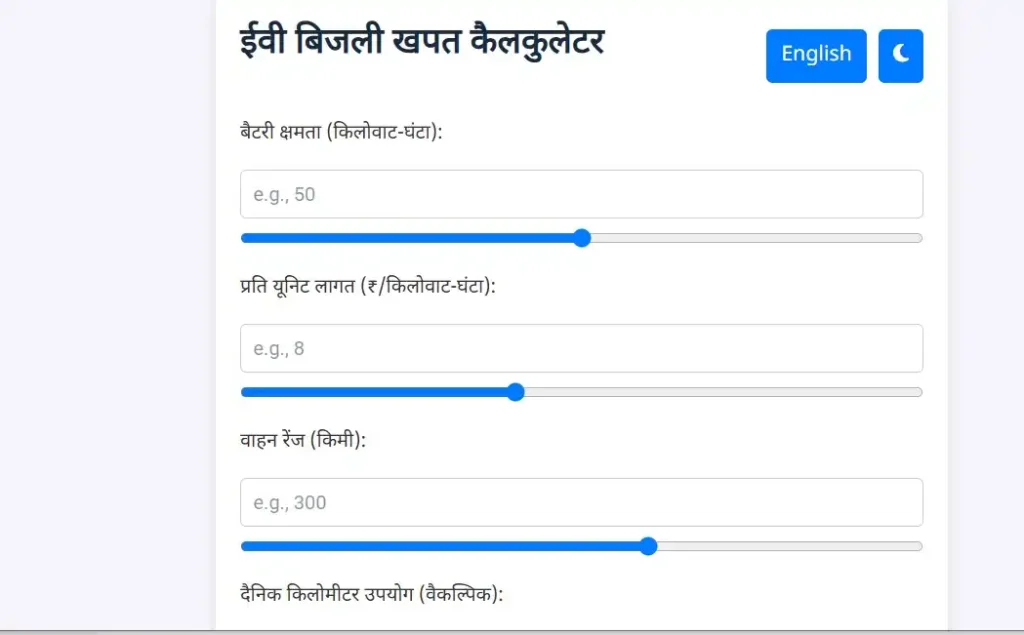Click the 'प्रति यूनिट लागत' label
Viewport: 1024px width, 635px height.
coord(368,285)
